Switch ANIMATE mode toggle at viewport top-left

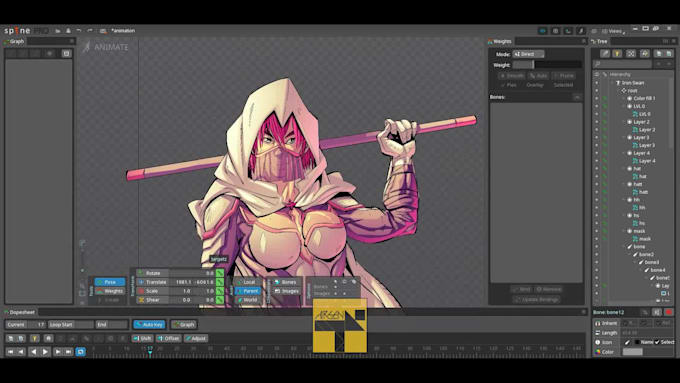[x=106, y=47]
